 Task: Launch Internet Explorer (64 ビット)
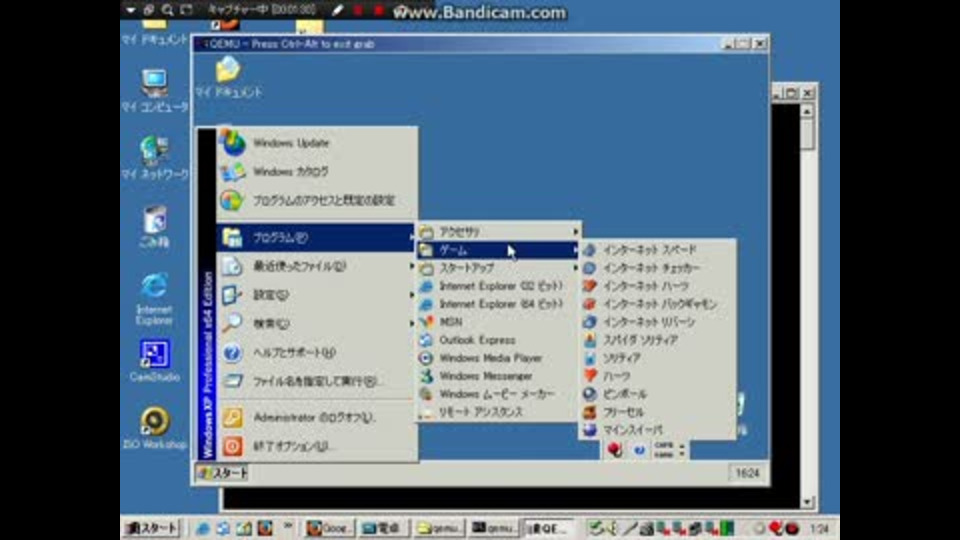click(x=498, y=304)
